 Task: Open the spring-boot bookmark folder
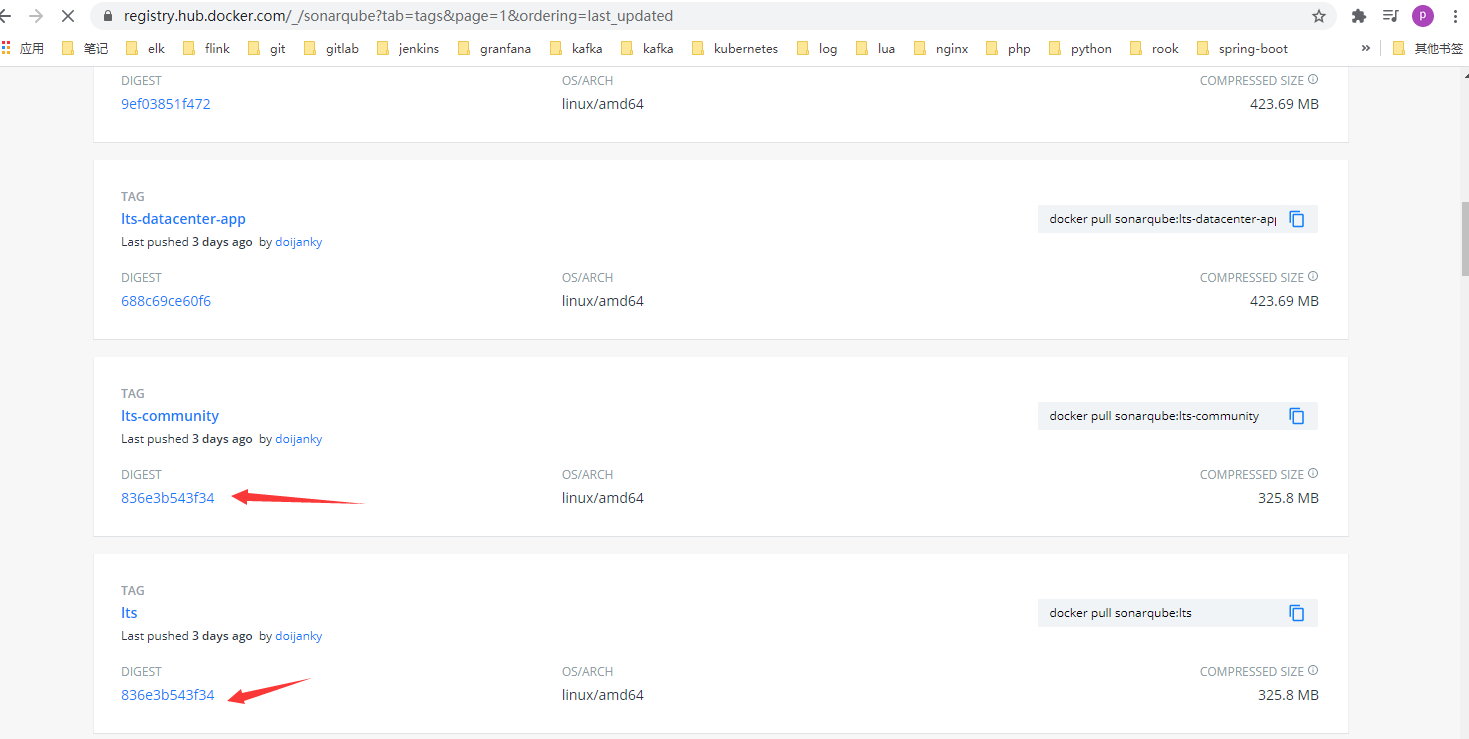[1242, 48]
